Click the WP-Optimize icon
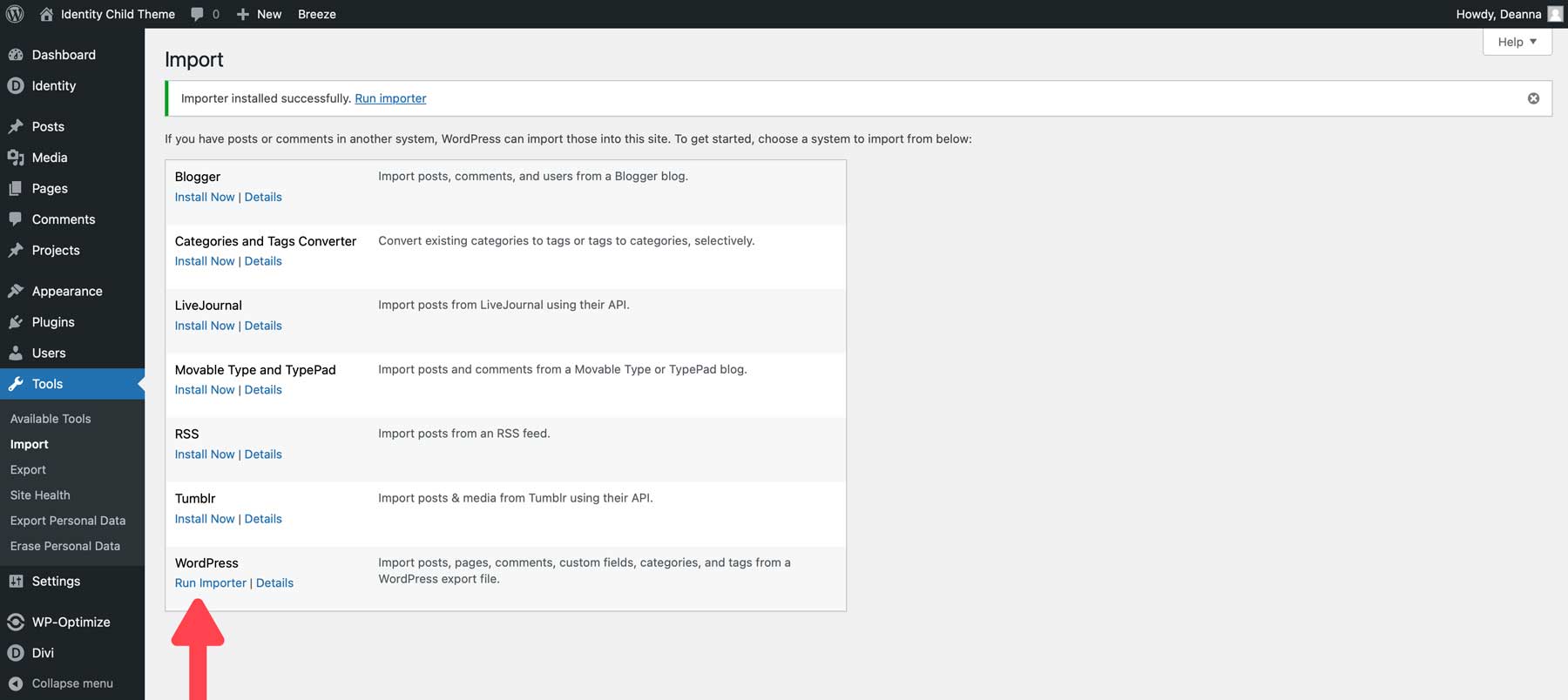This screenshot has height=700, width=1568. point(16,623)
